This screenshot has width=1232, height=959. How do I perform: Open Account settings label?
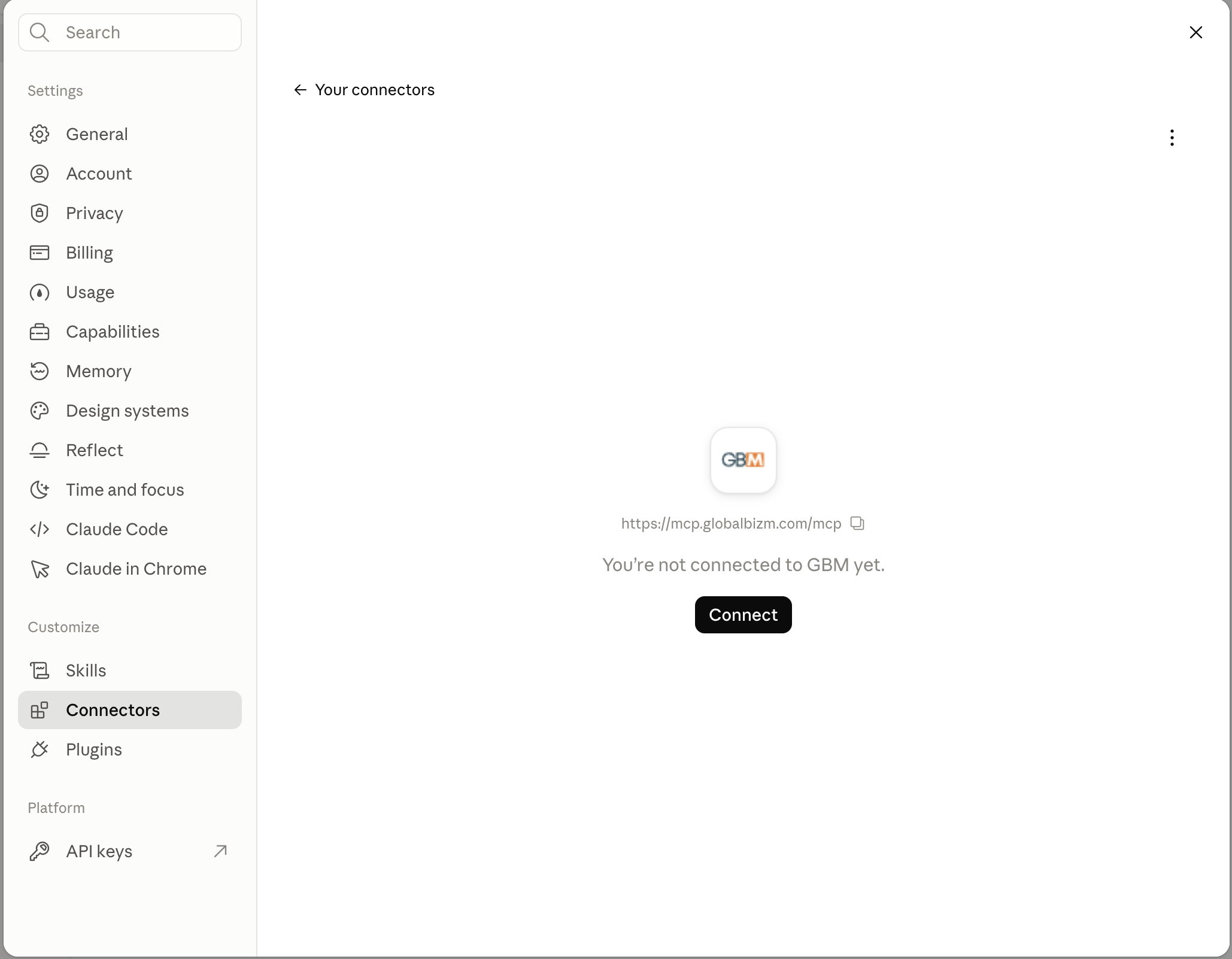(x=99, y=174)
